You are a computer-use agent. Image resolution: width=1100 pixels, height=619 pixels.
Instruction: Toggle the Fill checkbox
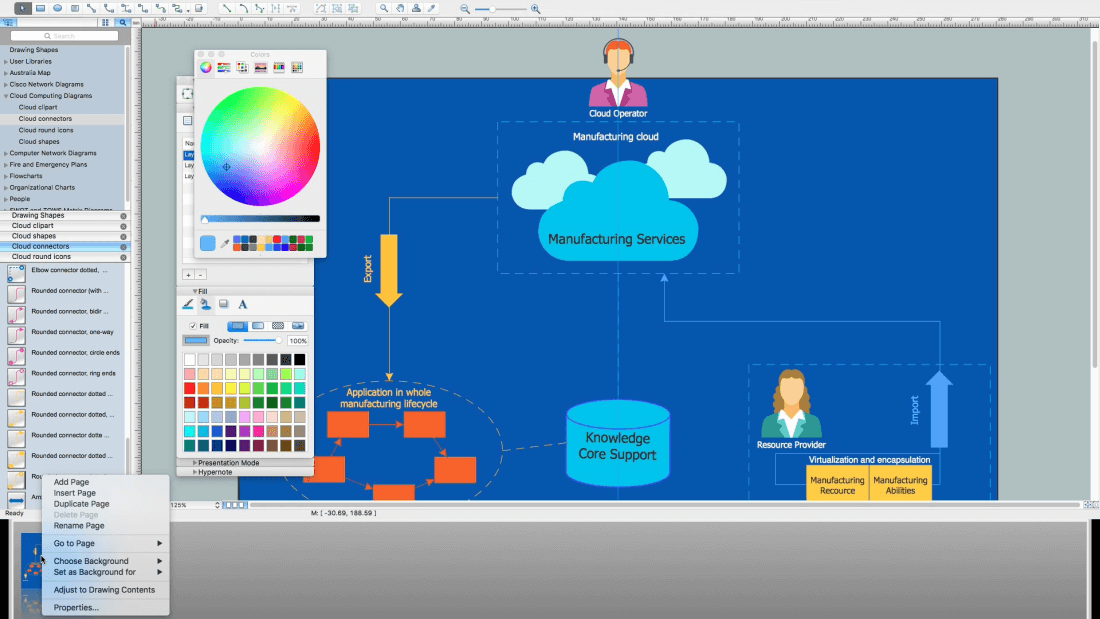pyautogui.click(x=193, y=326)
